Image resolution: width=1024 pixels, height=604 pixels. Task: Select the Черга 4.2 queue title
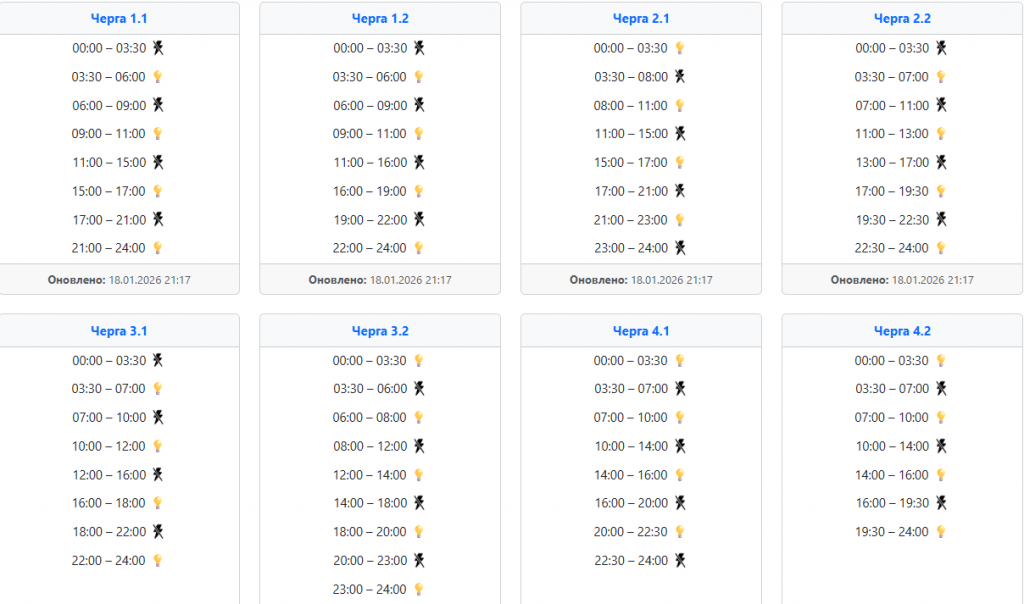point(902,331)
